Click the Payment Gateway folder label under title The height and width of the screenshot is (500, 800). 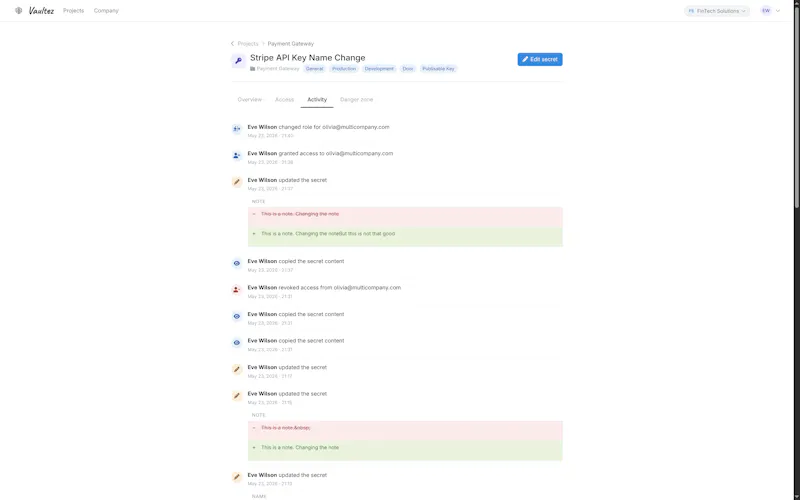click(278, 68)
